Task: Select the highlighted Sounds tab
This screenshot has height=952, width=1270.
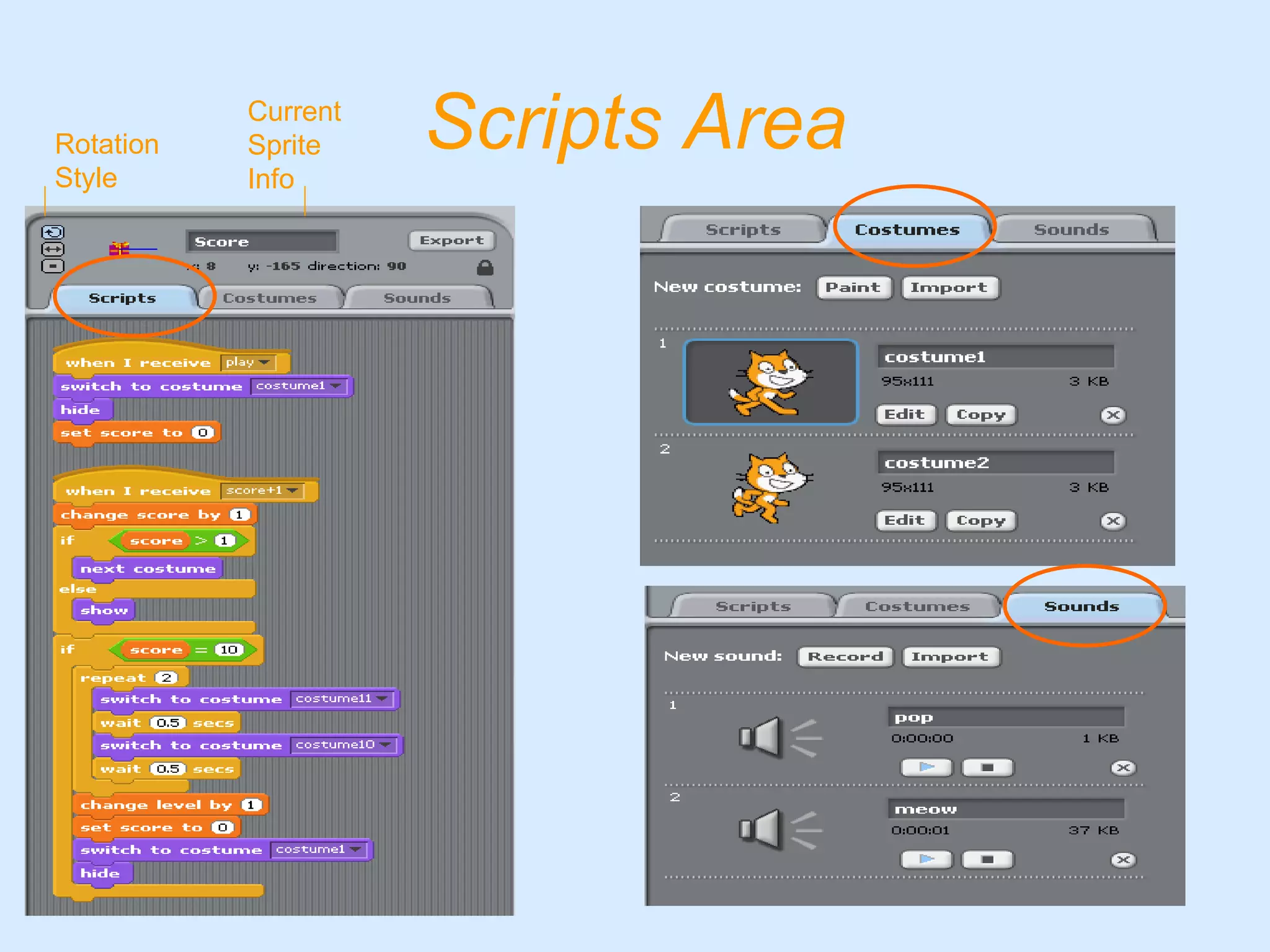Action: click(1081, 606)
